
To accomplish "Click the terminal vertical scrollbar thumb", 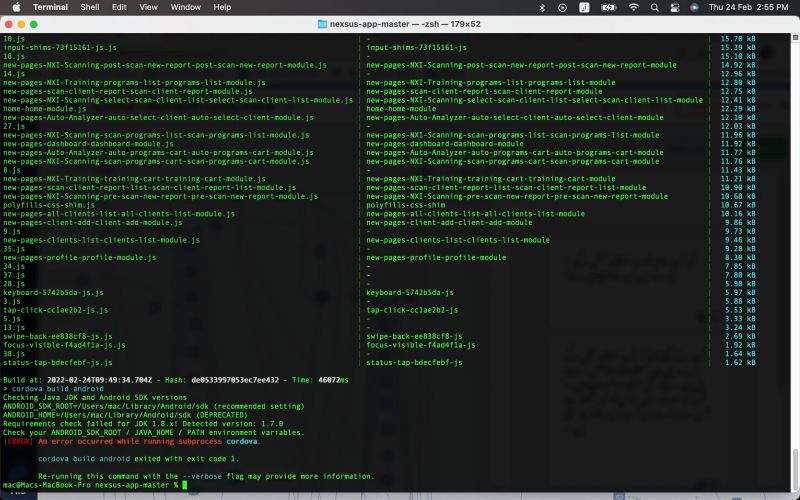I will [x=795, y=470].
